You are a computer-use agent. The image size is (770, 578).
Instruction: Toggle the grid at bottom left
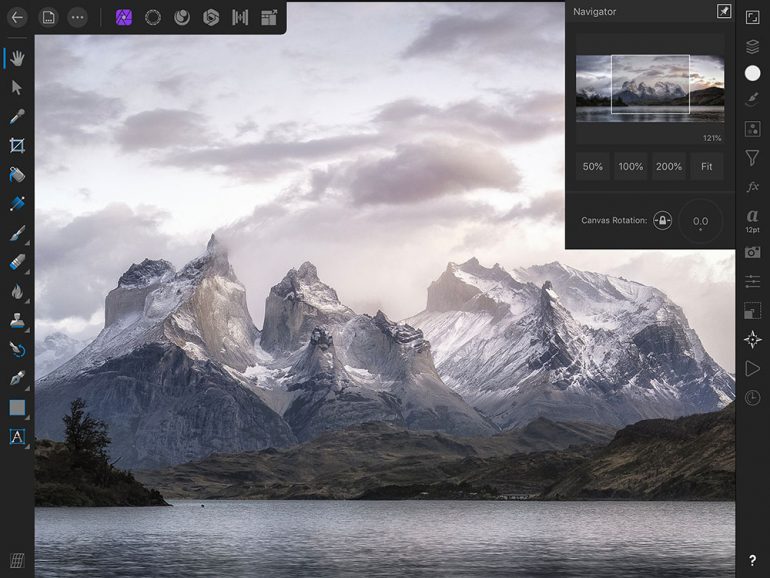[x=17, y=560]
